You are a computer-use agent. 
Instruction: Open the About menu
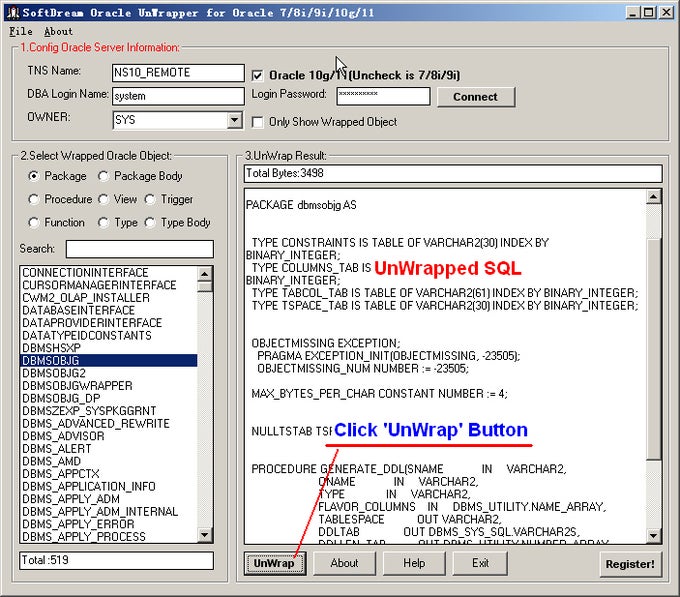coord(59,31)
